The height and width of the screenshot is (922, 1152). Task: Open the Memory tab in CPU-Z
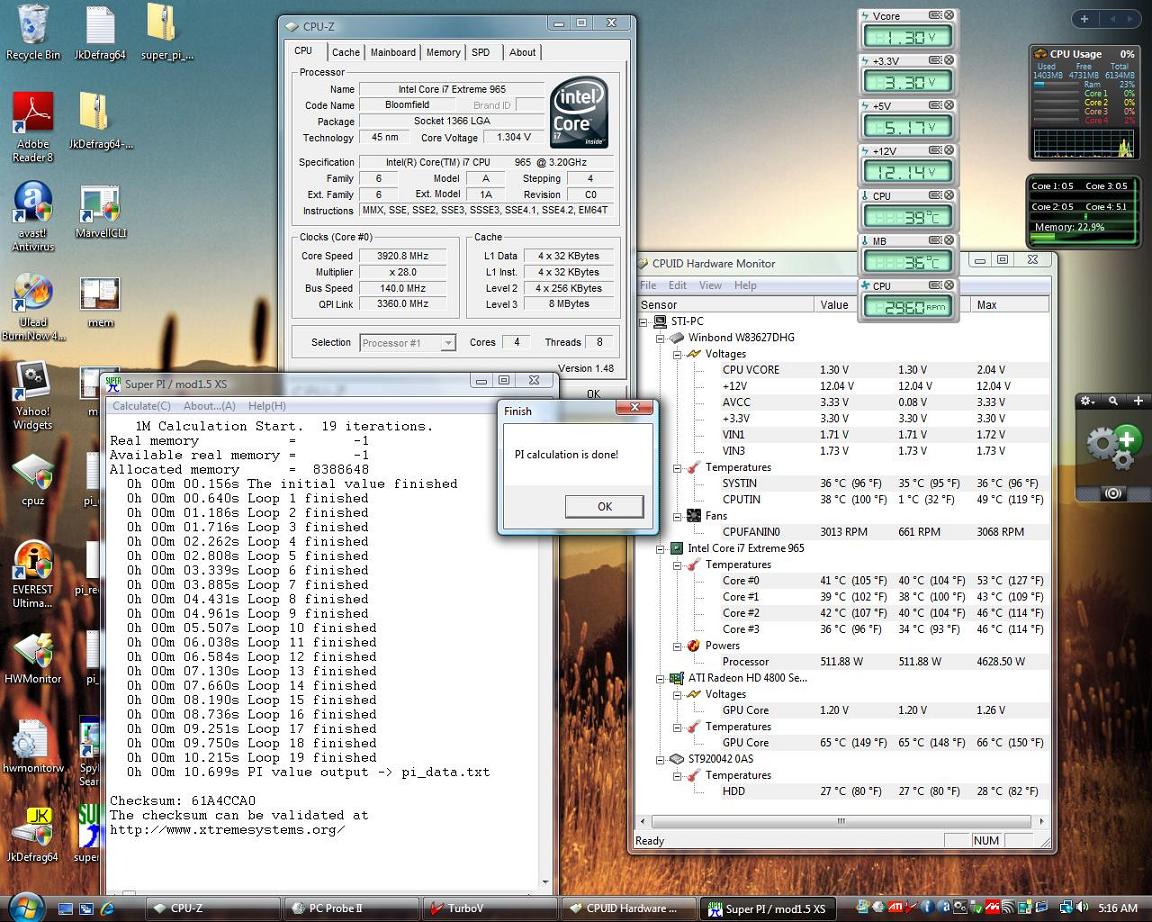point(443,52)
